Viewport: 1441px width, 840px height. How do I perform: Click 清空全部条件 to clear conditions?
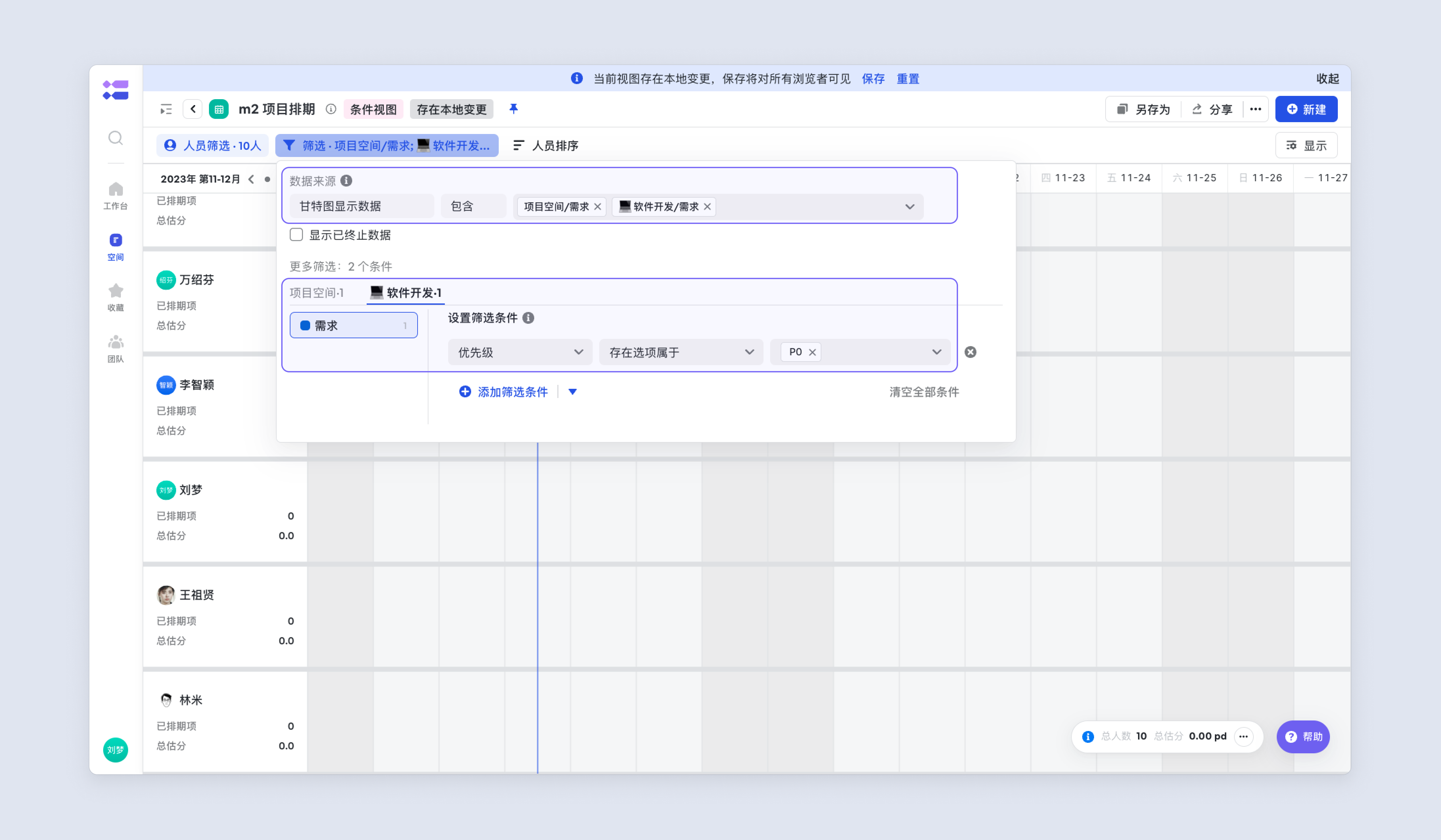[924, 392]
